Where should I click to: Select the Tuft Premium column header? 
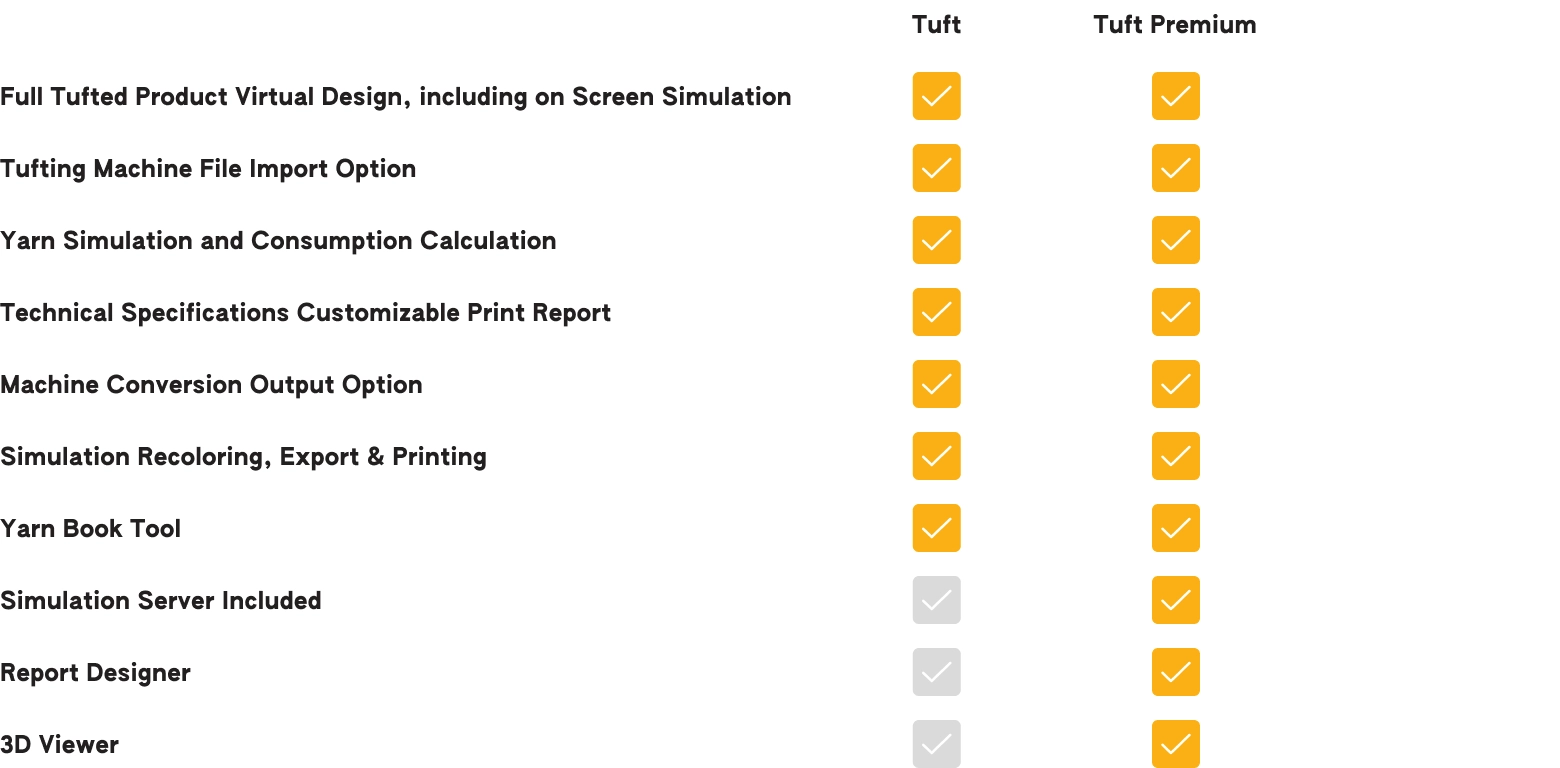[1174, 25]
